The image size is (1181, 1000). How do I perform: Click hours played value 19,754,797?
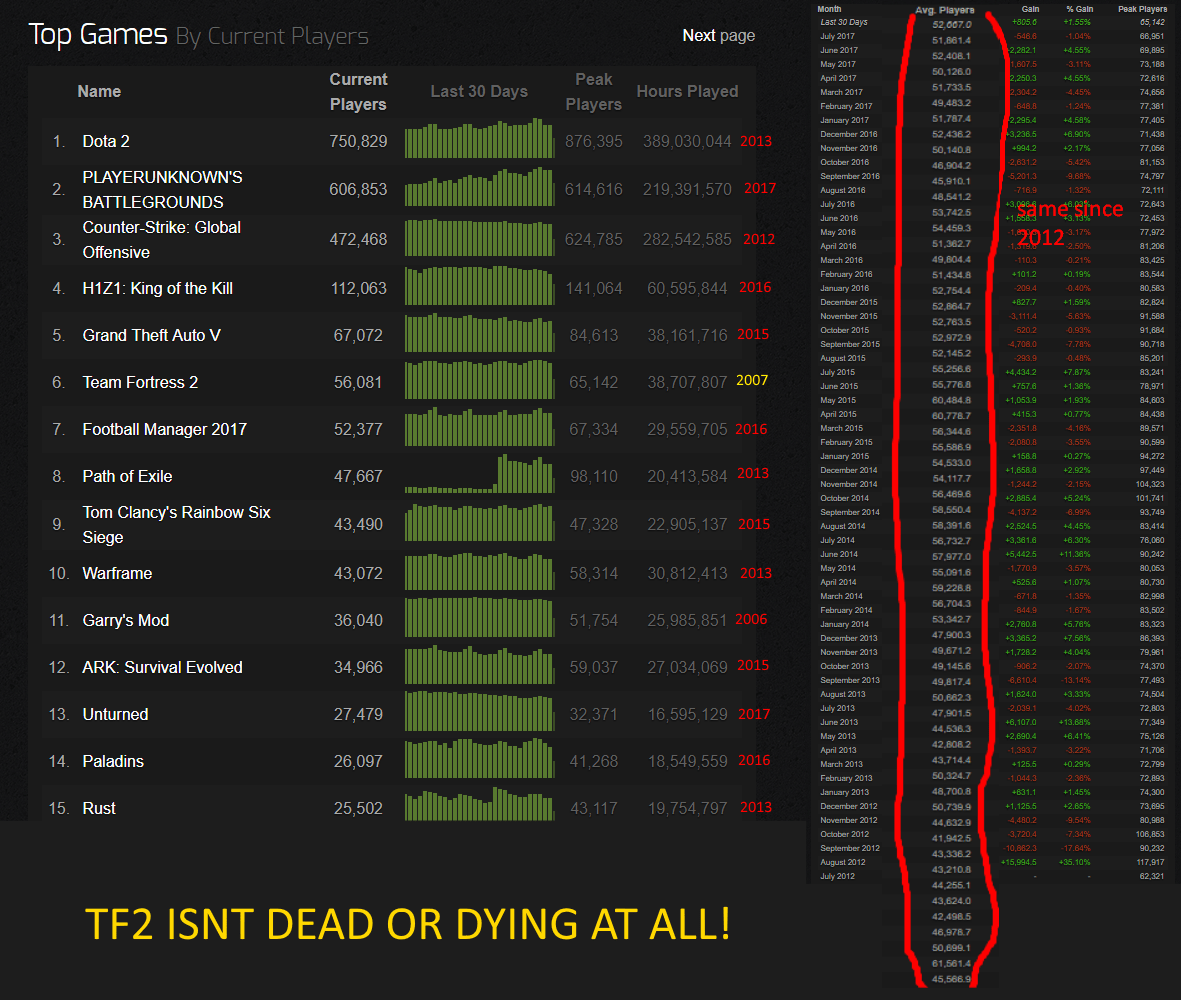(x=687, y=808)
